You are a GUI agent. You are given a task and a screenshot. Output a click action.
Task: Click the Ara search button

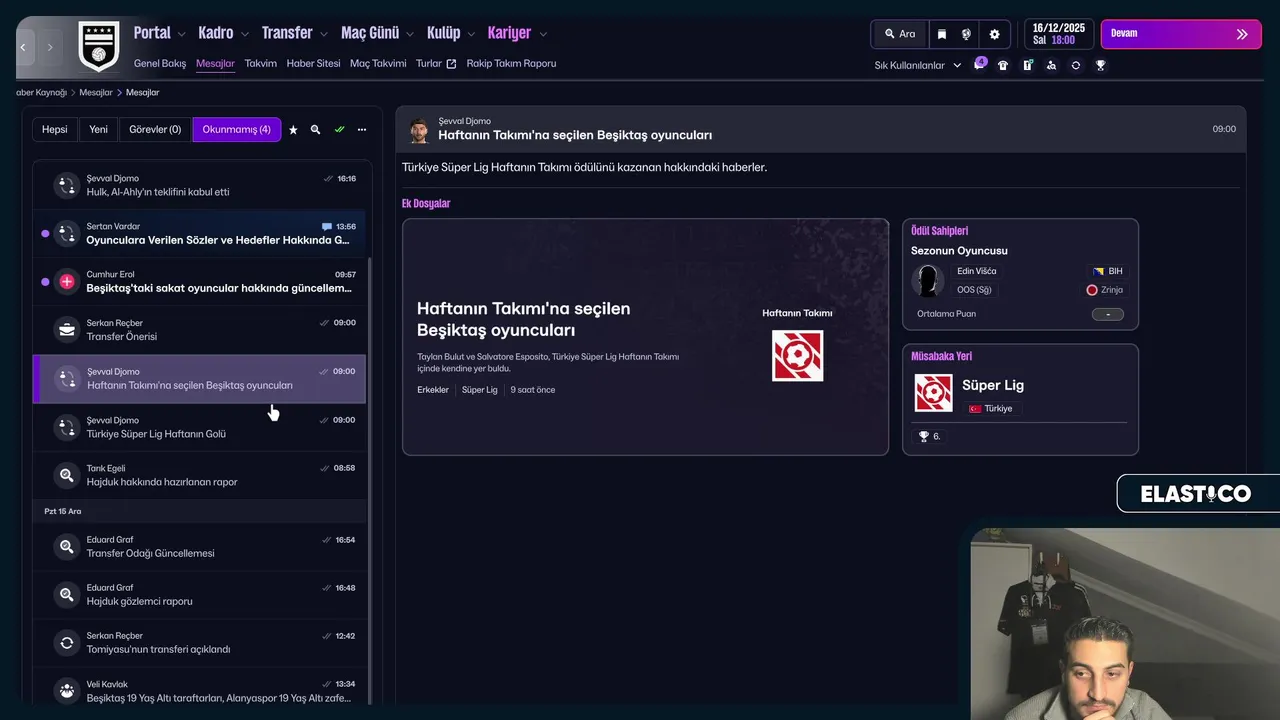(x=900, y=34)
